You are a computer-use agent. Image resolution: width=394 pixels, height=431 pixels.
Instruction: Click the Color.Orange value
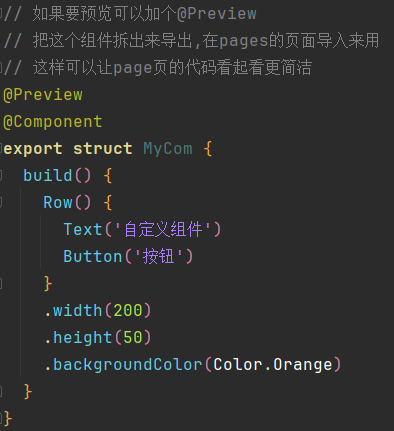tap(273, 365)
